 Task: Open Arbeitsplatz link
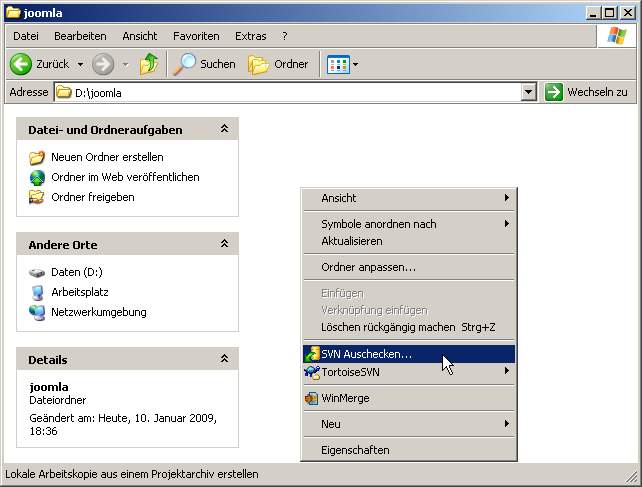pos(80,292)
